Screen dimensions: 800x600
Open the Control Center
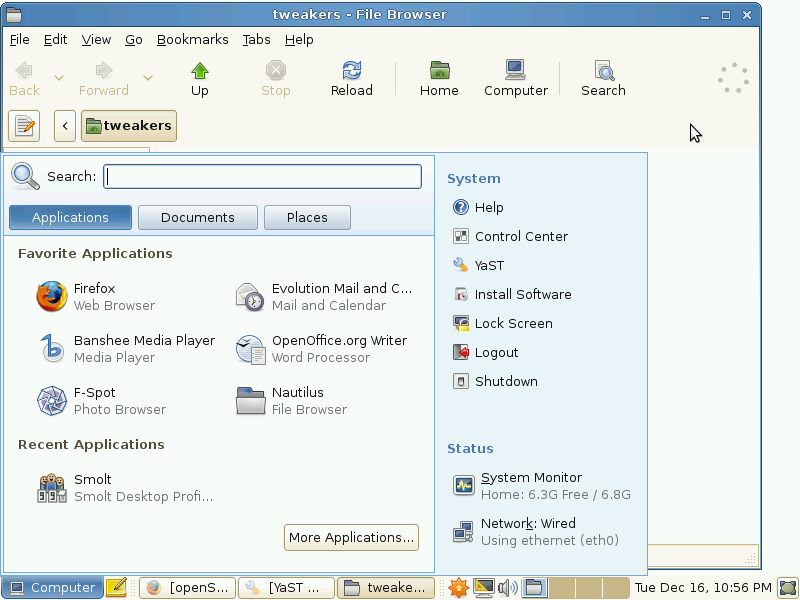(510, 236)
